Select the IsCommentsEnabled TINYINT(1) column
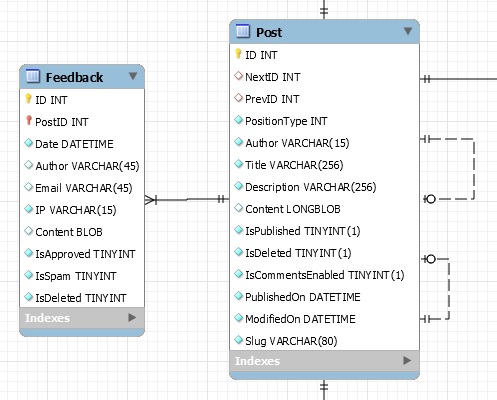The height and width of the screenshot is (400, 497). pos(324,275)
